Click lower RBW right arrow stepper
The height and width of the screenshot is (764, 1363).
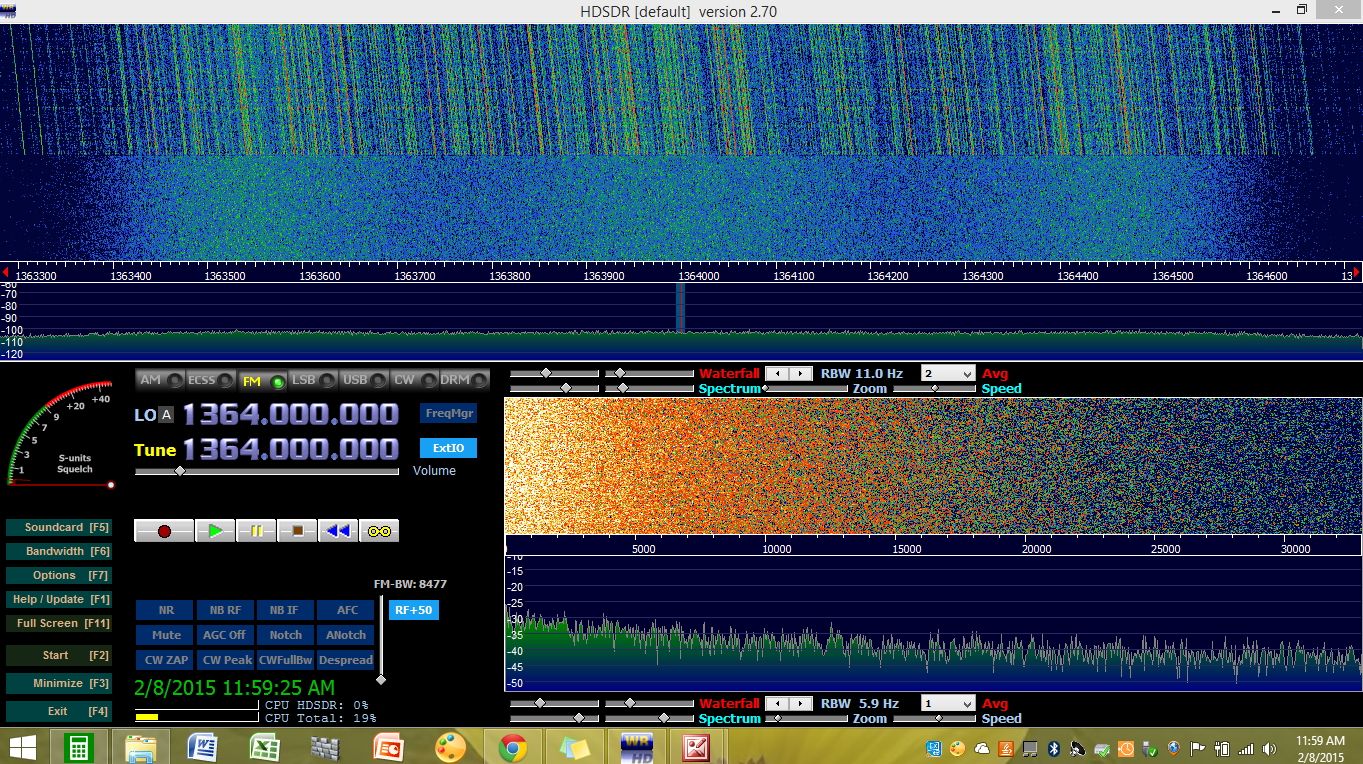pos(801,703)
